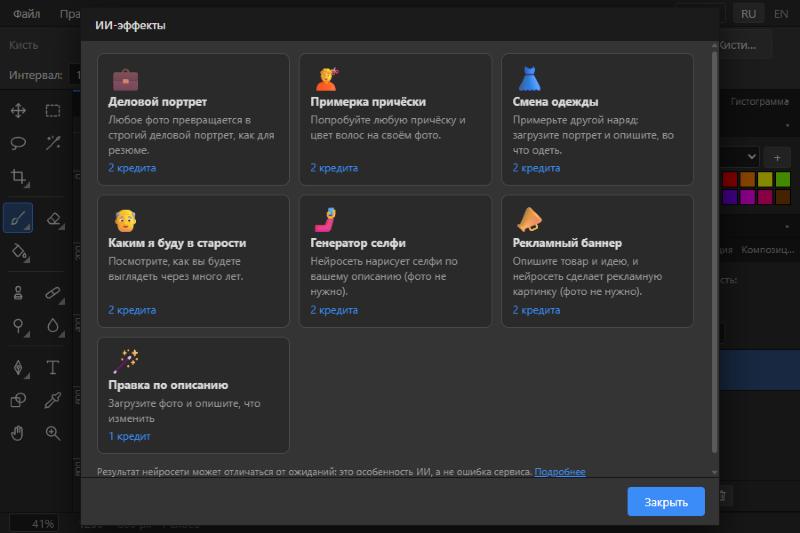Select the Lasso tool
800x533 pixels.
(18, 143)
